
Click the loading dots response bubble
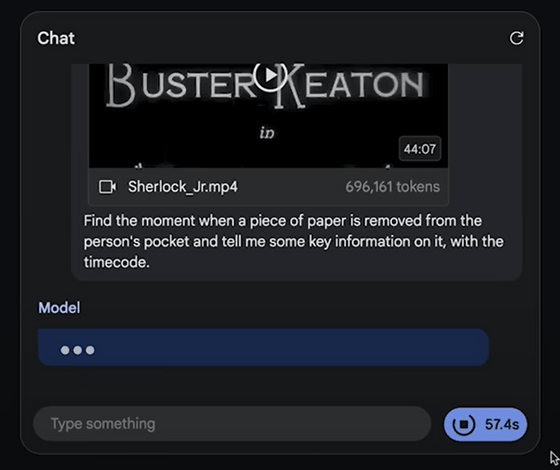263,347
